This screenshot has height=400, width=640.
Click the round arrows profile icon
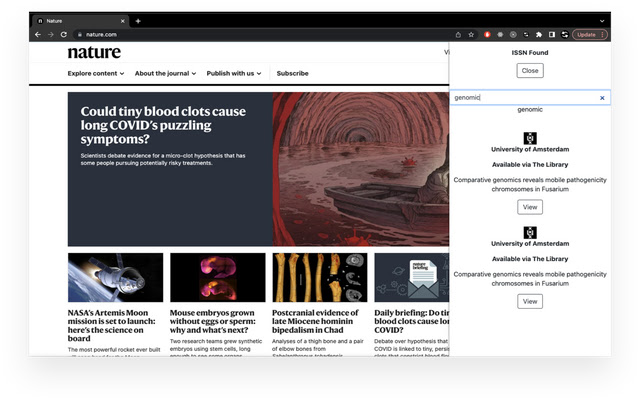tap(565, 35)
